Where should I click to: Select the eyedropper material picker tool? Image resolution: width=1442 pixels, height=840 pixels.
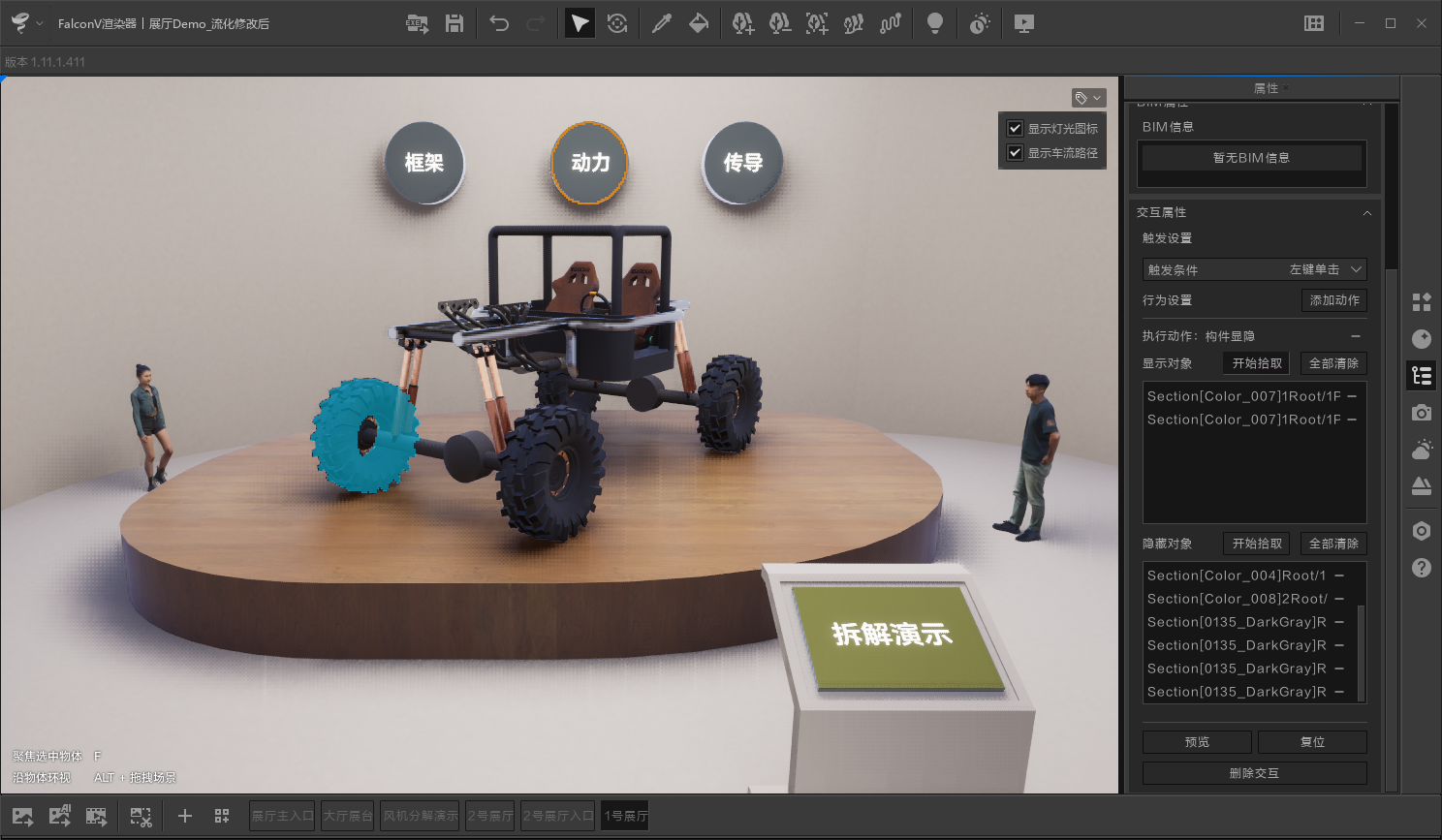click(662, 23)
